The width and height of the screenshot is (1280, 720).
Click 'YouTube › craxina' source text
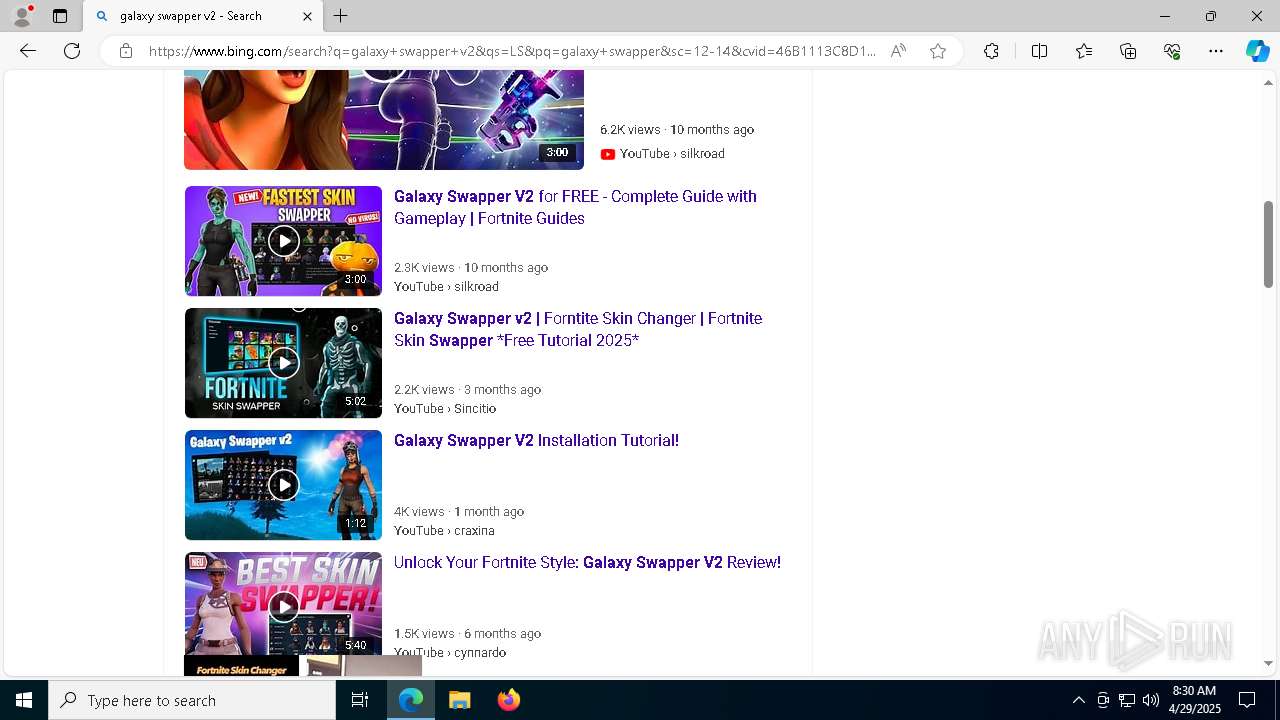coord(444,530)
